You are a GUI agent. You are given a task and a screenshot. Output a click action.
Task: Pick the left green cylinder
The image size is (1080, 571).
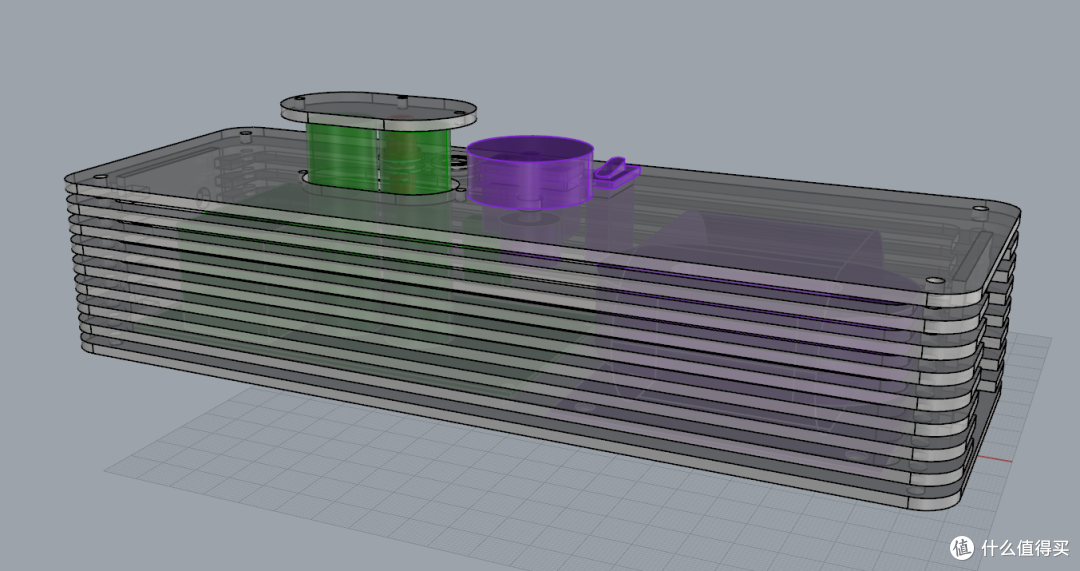342,156
